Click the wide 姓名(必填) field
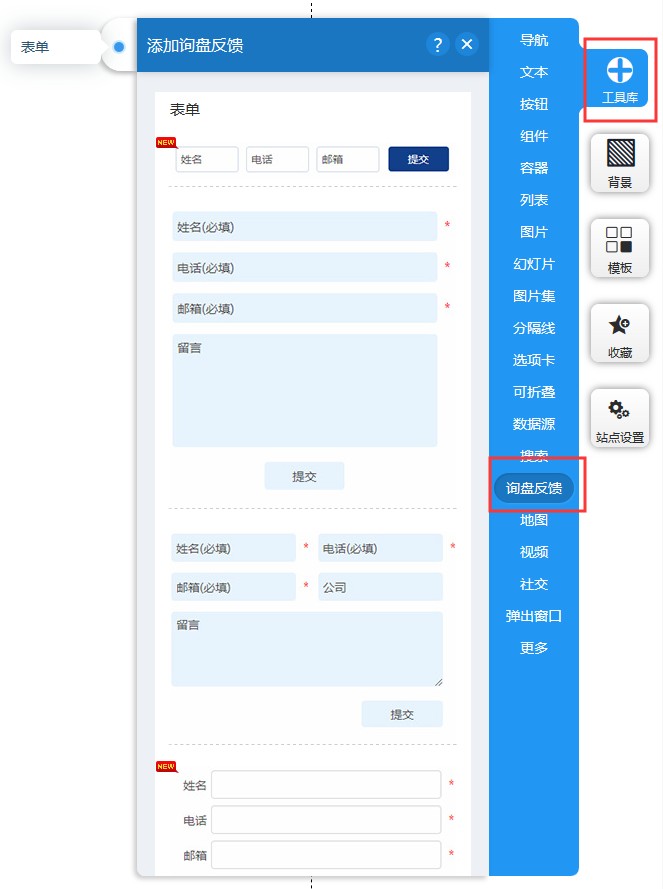 [305, 227]
